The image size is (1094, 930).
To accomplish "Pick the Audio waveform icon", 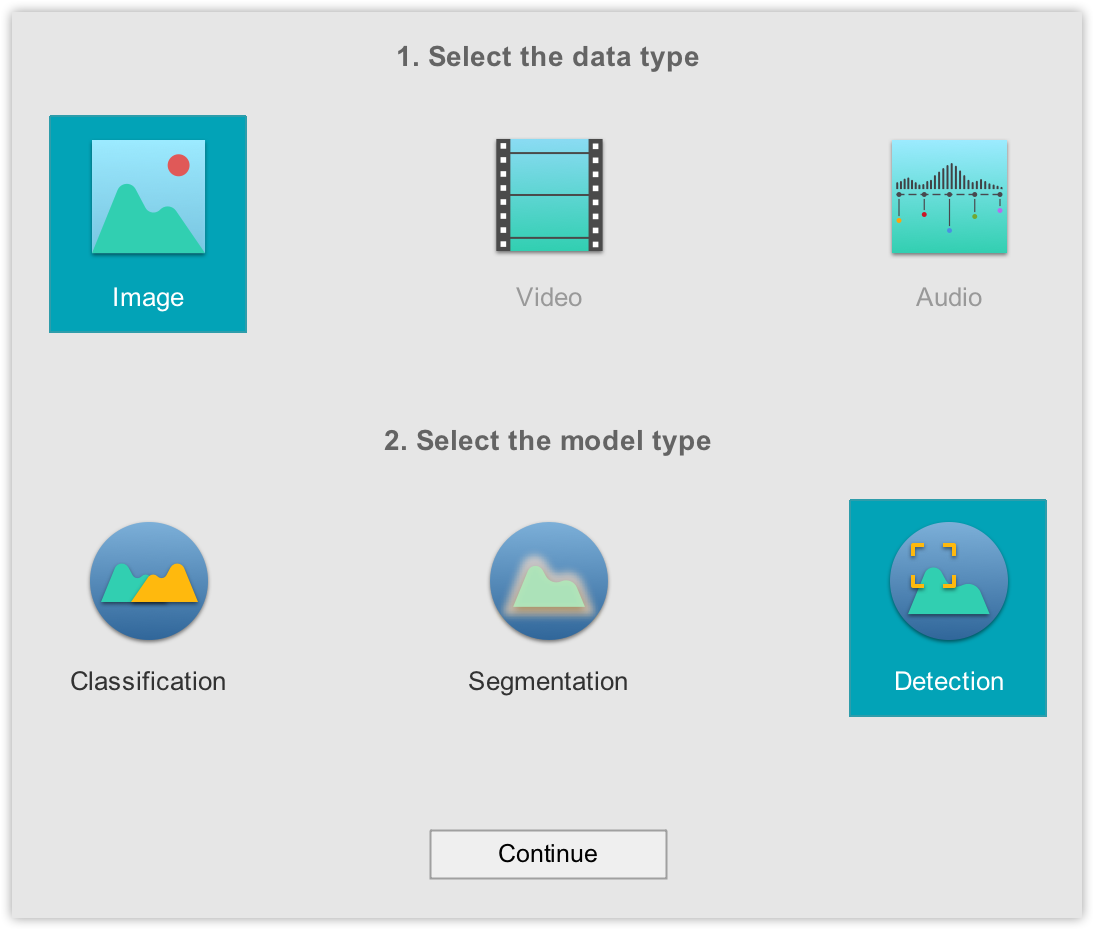I will click(949, 196).
